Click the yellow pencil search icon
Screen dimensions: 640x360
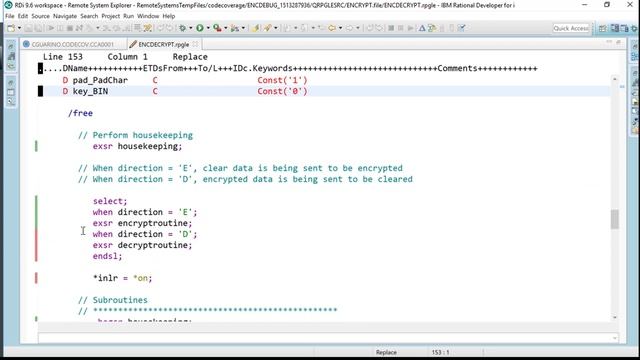(267, 28)
